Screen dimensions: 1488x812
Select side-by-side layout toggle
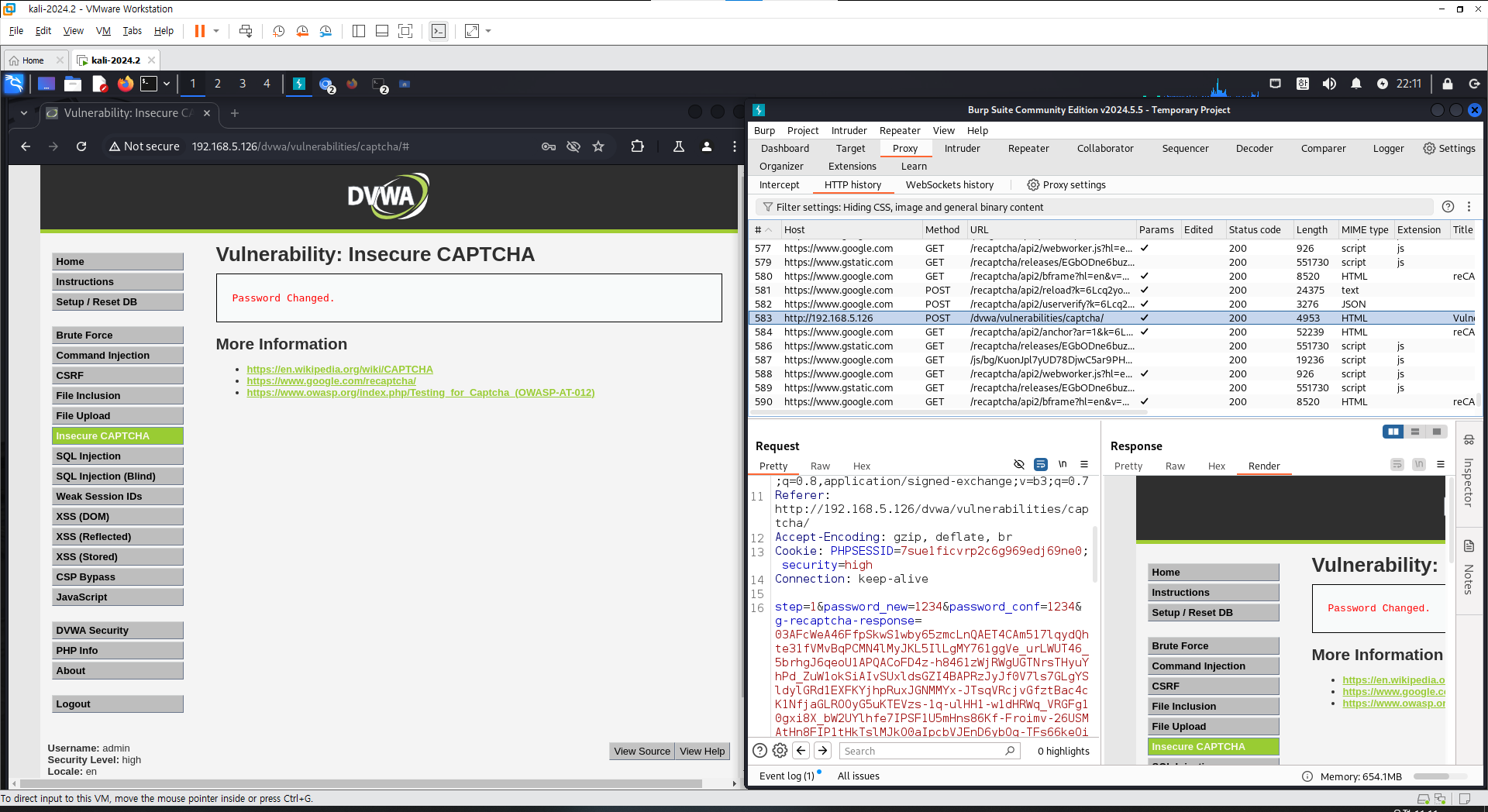click(1393, 432)
